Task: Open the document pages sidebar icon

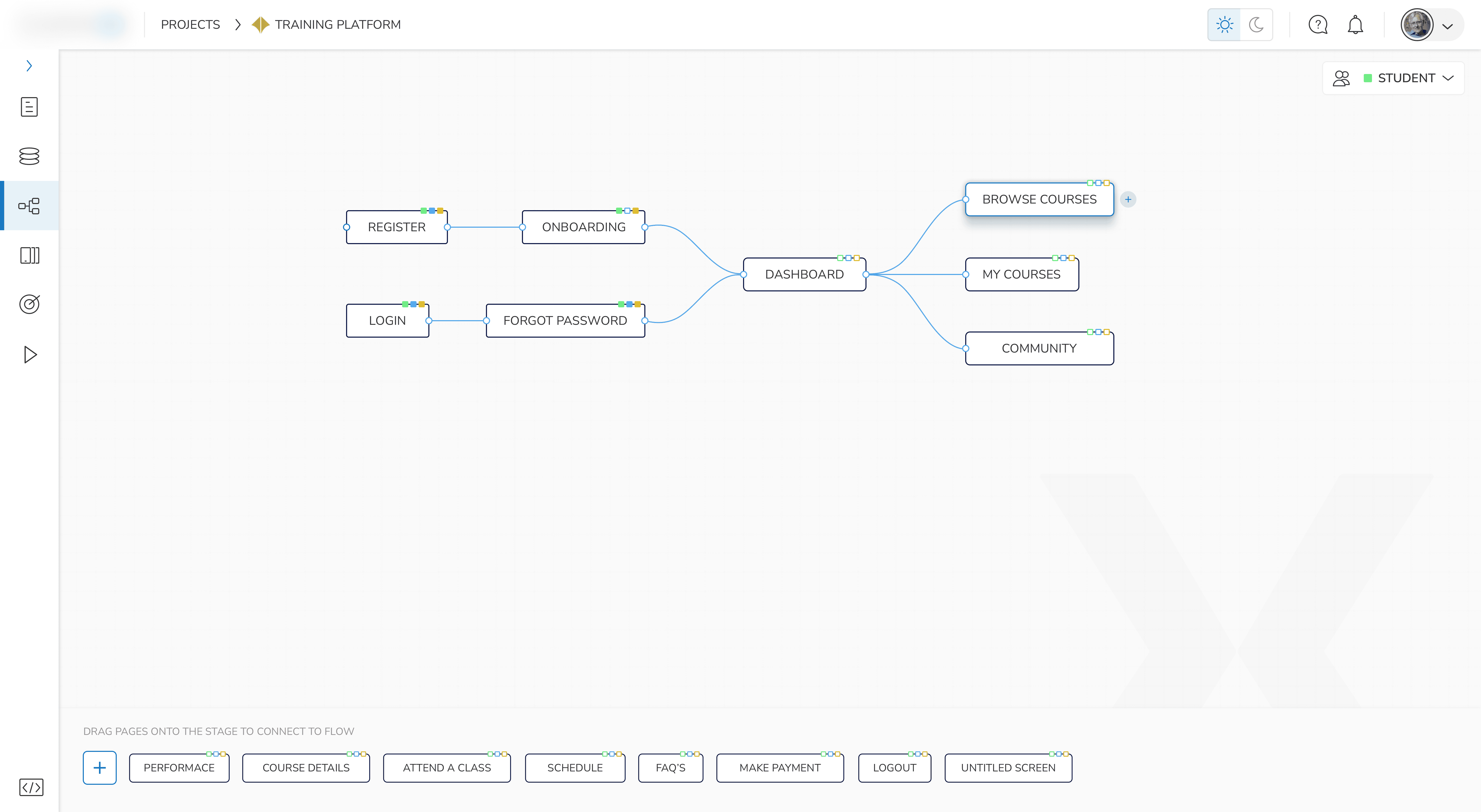Action: click(29, 107)
